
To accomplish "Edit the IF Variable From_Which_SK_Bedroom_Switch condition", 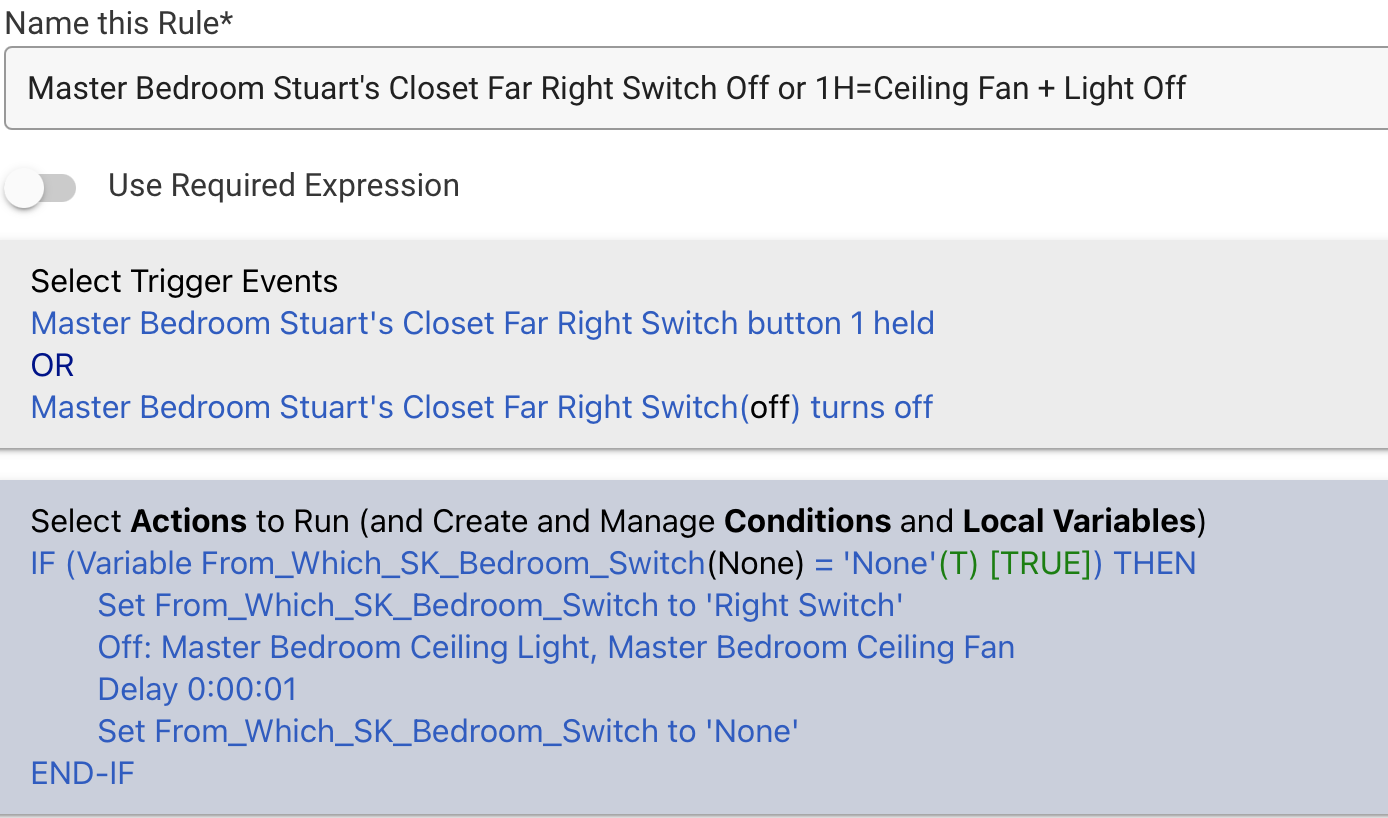I will [x=613, y=563].
